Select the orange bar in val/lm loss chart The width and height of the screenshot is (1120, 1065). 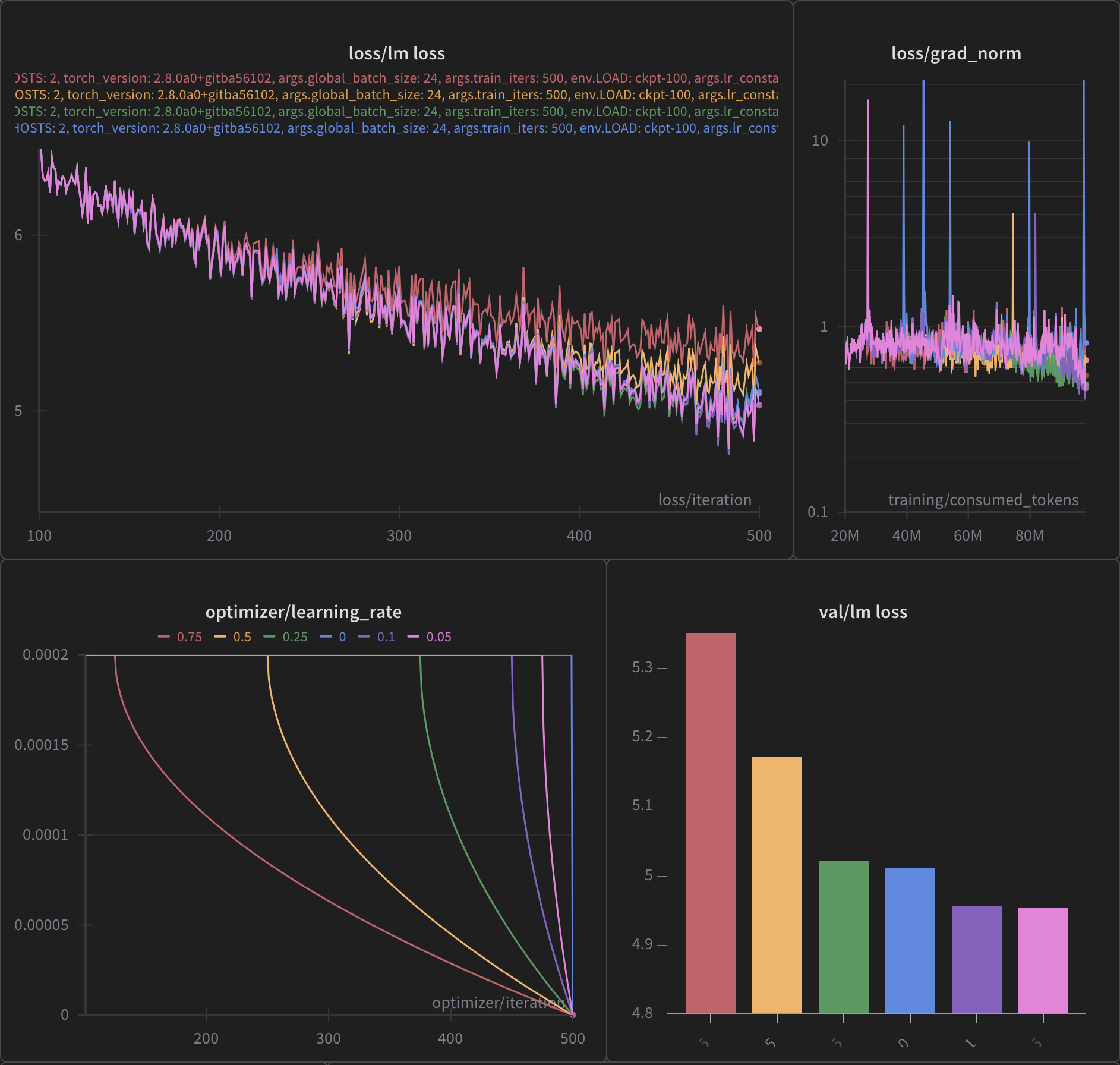click(x=777, y=884)
